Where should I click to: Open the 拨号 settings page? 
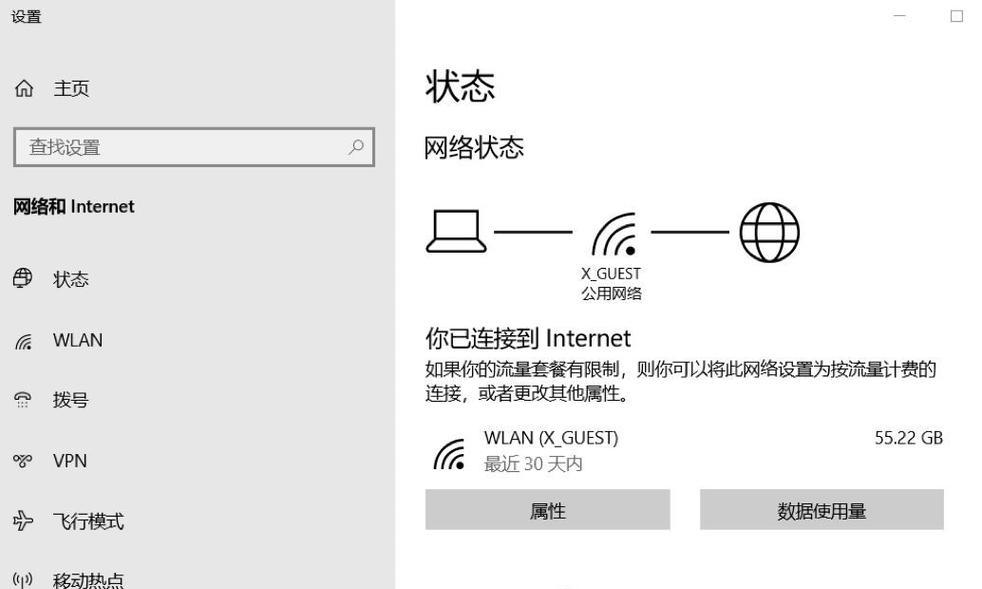71,400
